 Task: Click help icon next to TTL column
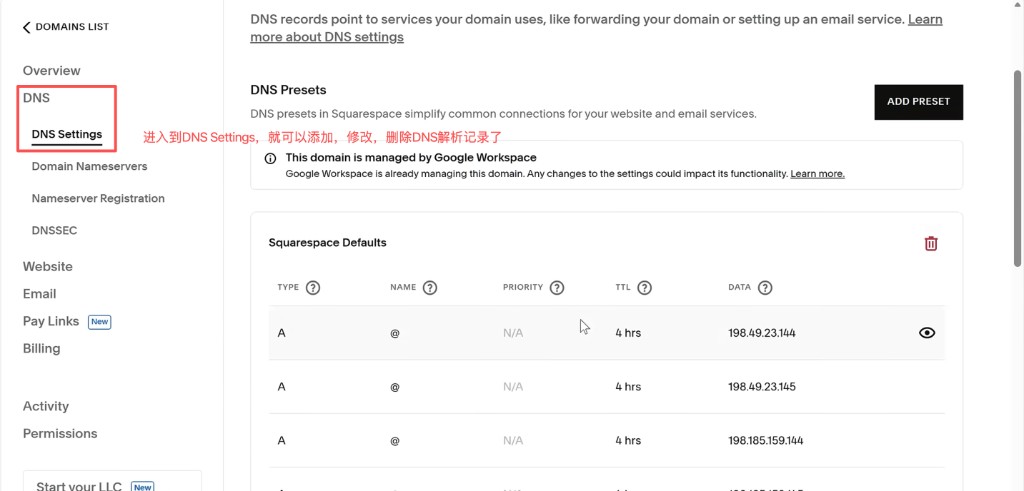645,287
